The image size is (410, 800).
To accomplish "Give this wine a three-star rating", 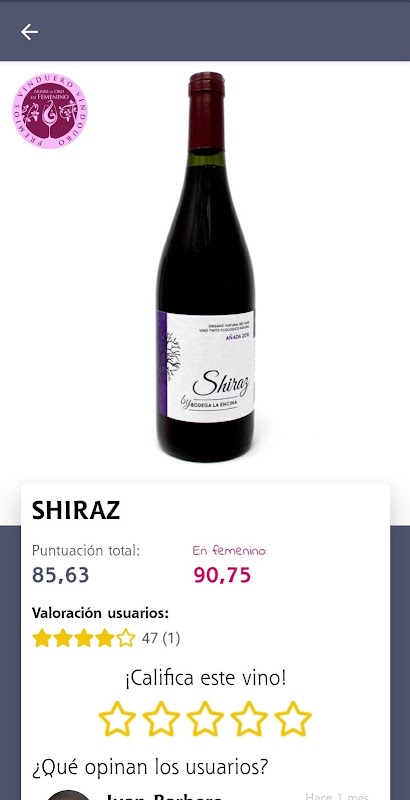I will click(x=205, y=718).
